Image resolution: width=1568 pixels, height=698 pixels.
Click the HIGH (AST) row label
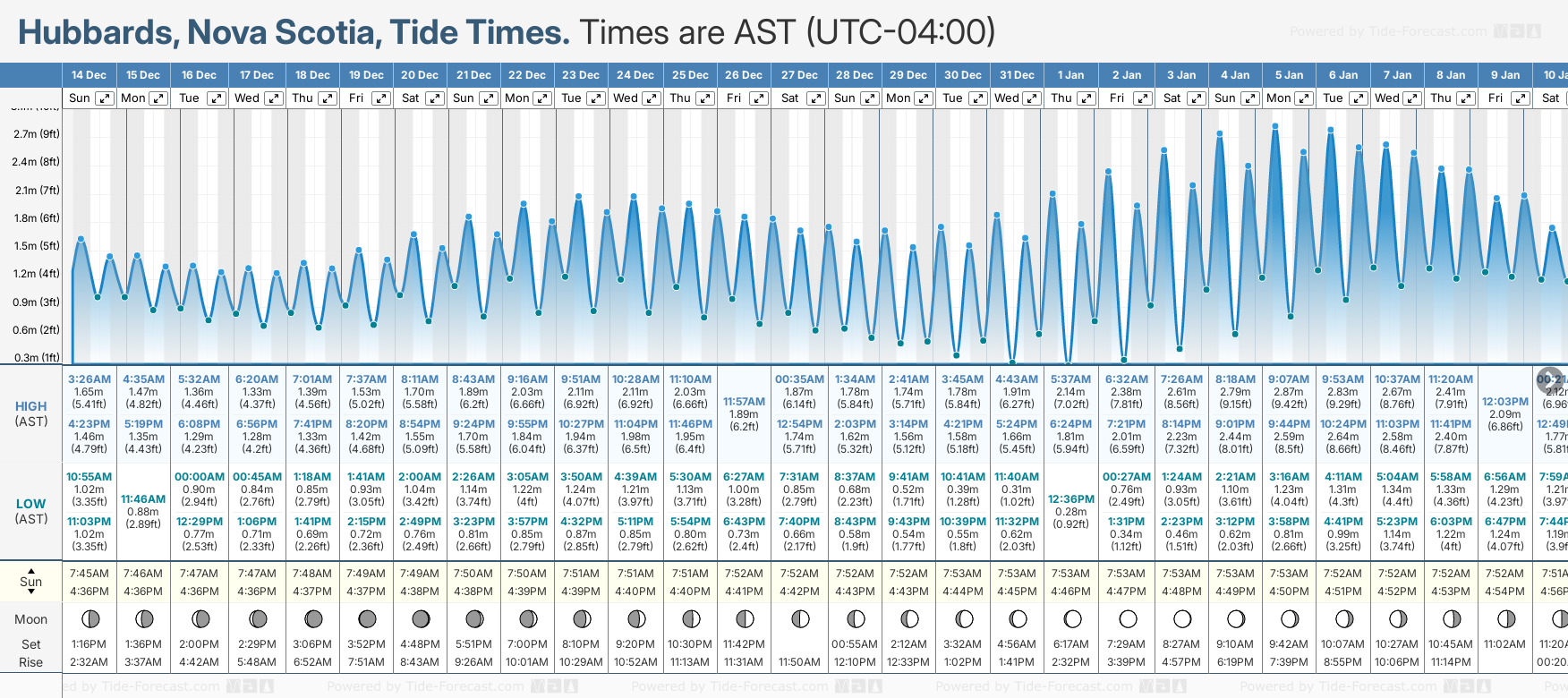coord(31,413)
